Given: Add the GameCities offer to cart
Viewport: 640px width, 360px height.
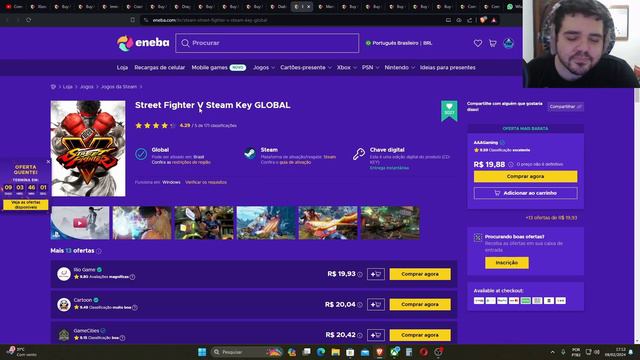Looking at the screenshot, I should point(376,335).
